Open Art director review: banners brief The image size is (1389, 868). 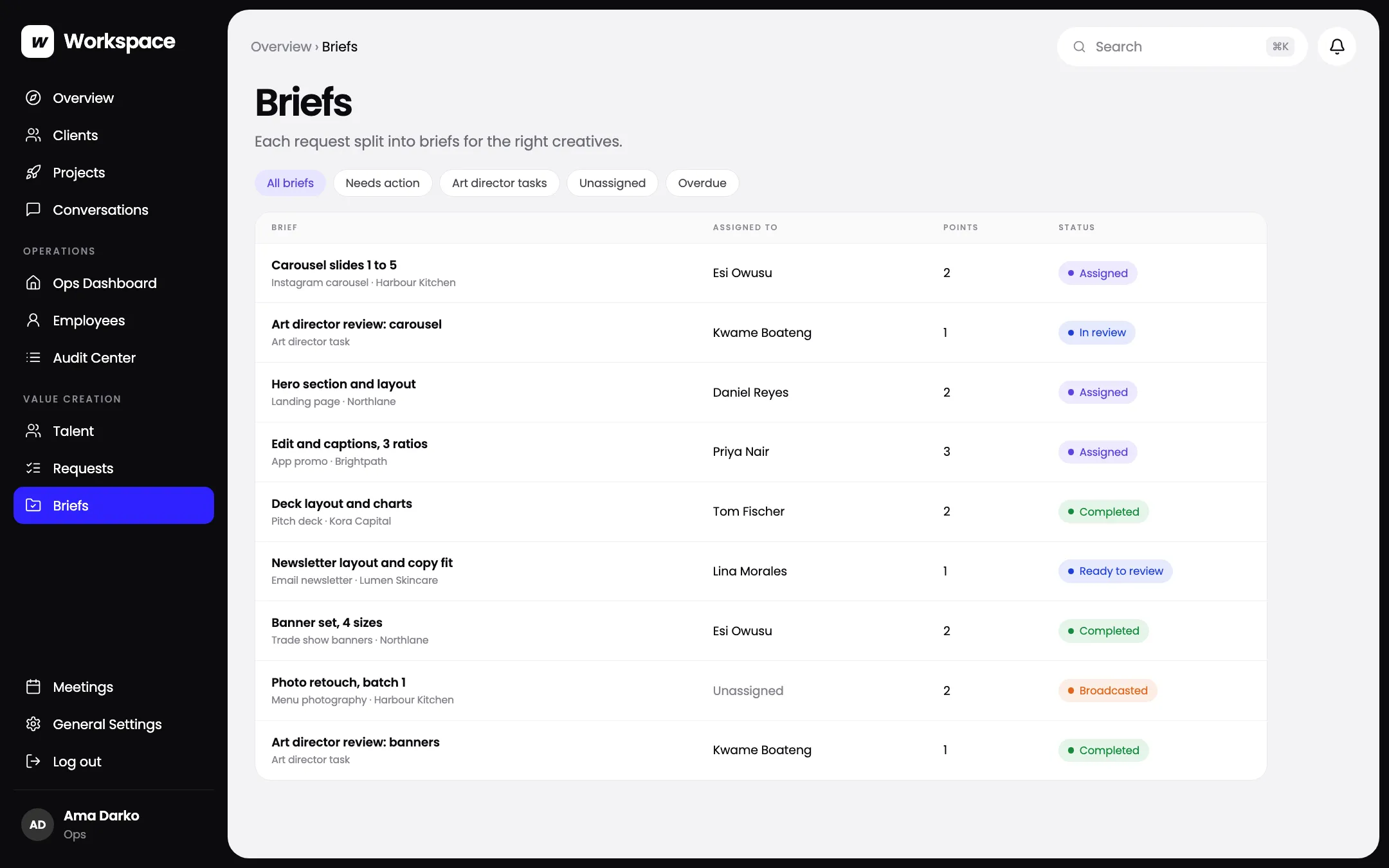point(761,750)
